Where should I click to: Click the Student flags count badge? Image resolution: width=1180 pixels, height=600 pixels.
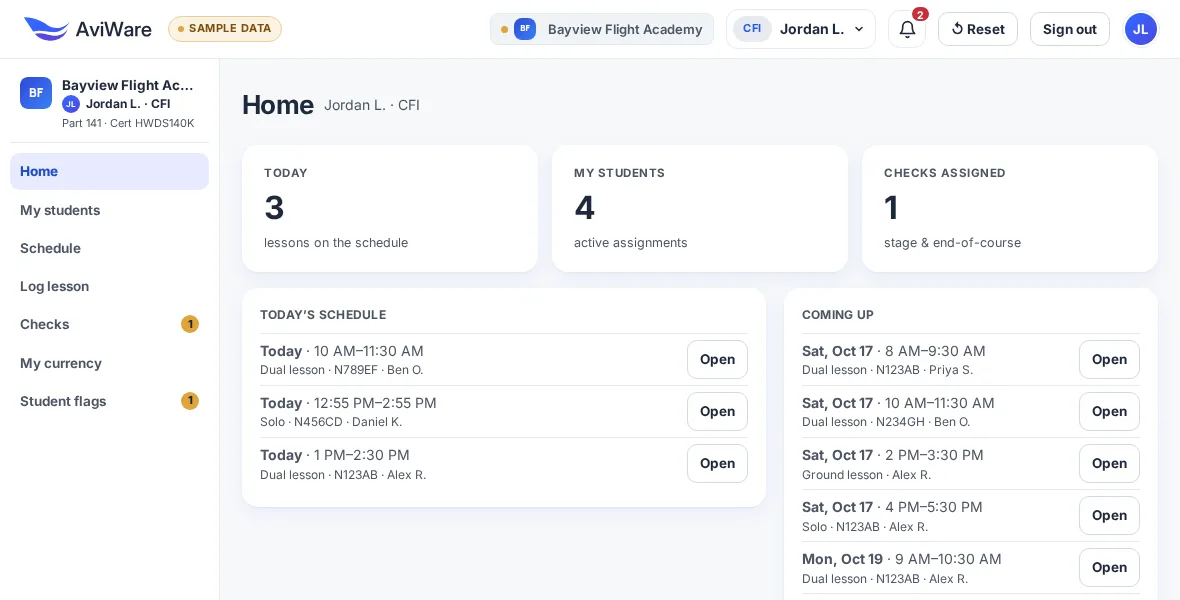pos(190,401)
